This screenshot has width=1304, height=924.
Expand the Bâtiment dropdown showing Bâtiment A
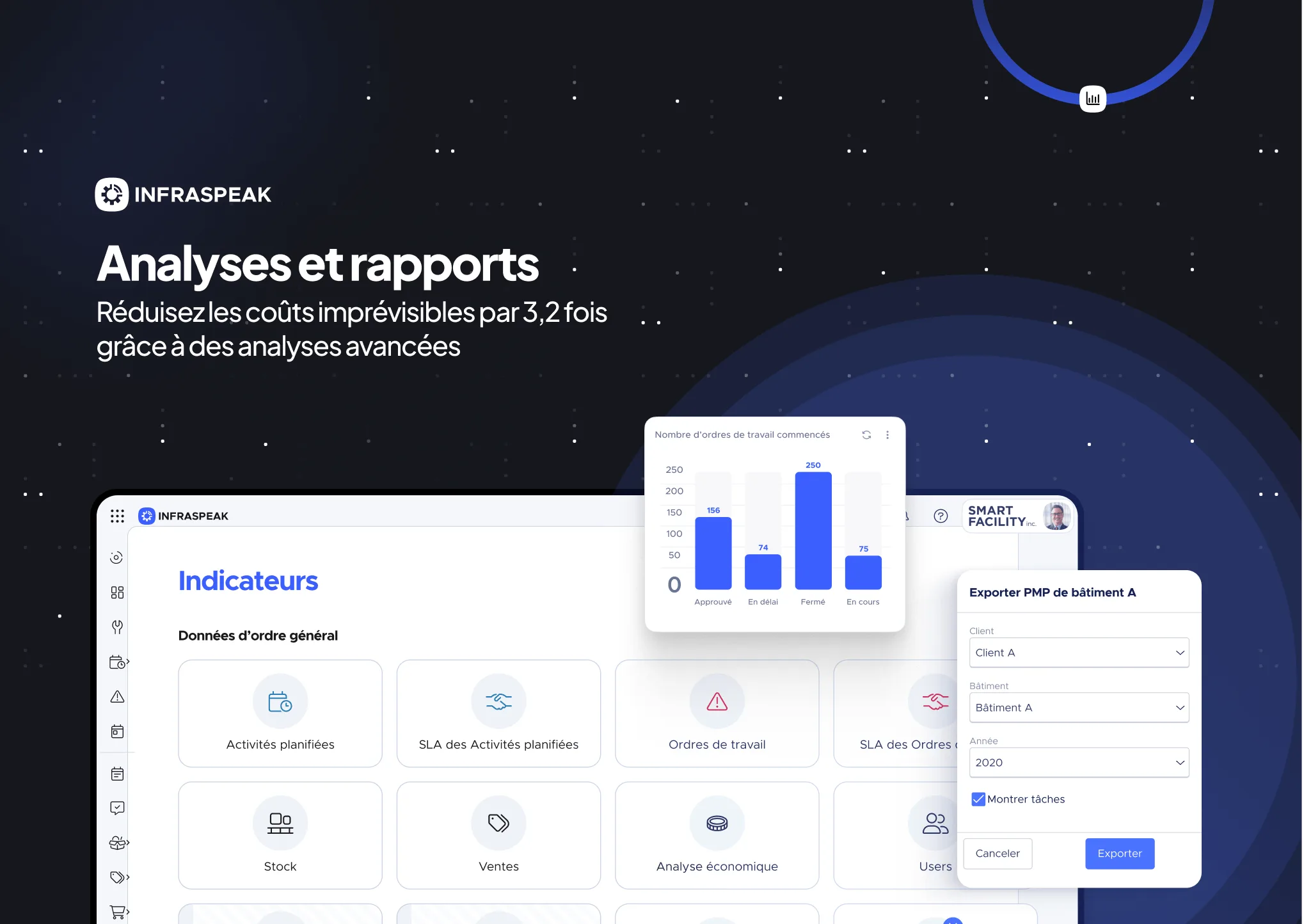1079,708
